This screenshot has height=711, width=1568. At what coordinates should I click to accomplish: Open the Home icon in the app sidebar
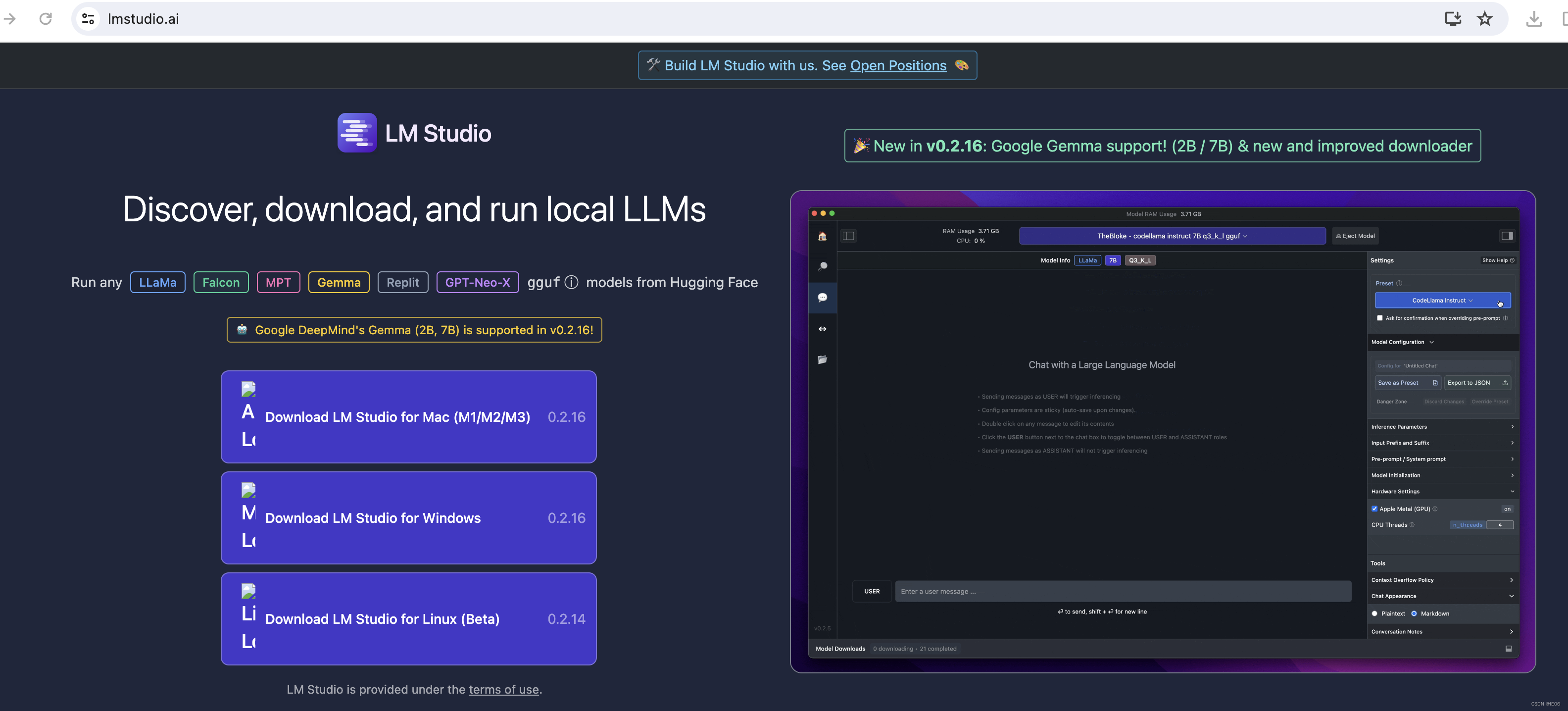(x=822, y=236)
